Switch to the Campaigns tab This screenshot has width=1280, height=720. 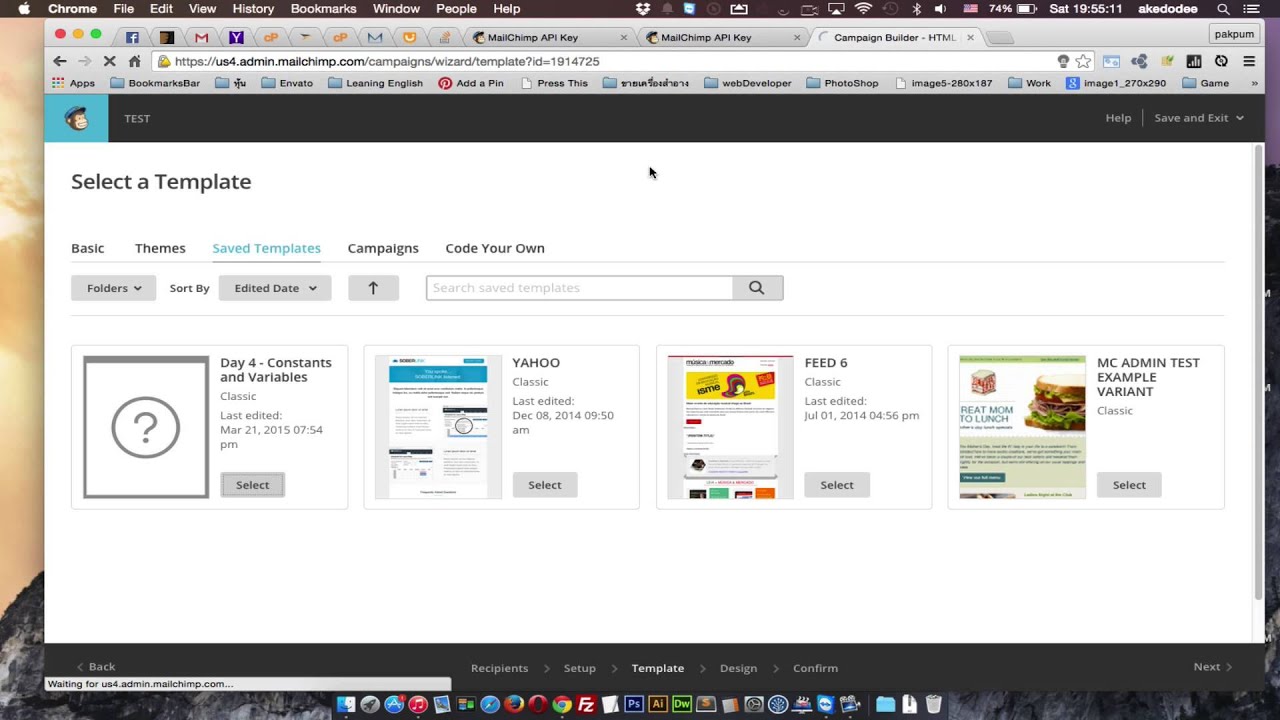[x=383, y=248]
